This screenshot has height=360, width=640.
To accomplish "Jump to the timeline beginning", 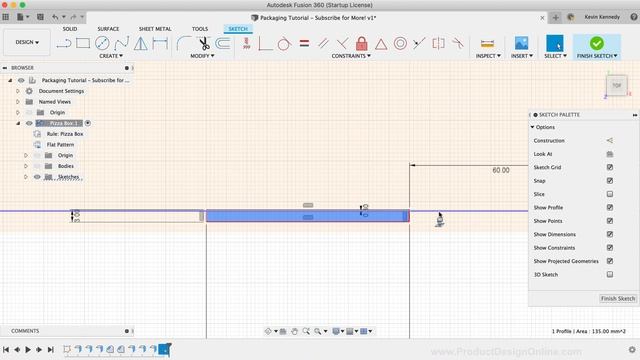I will tap(6, 350).
